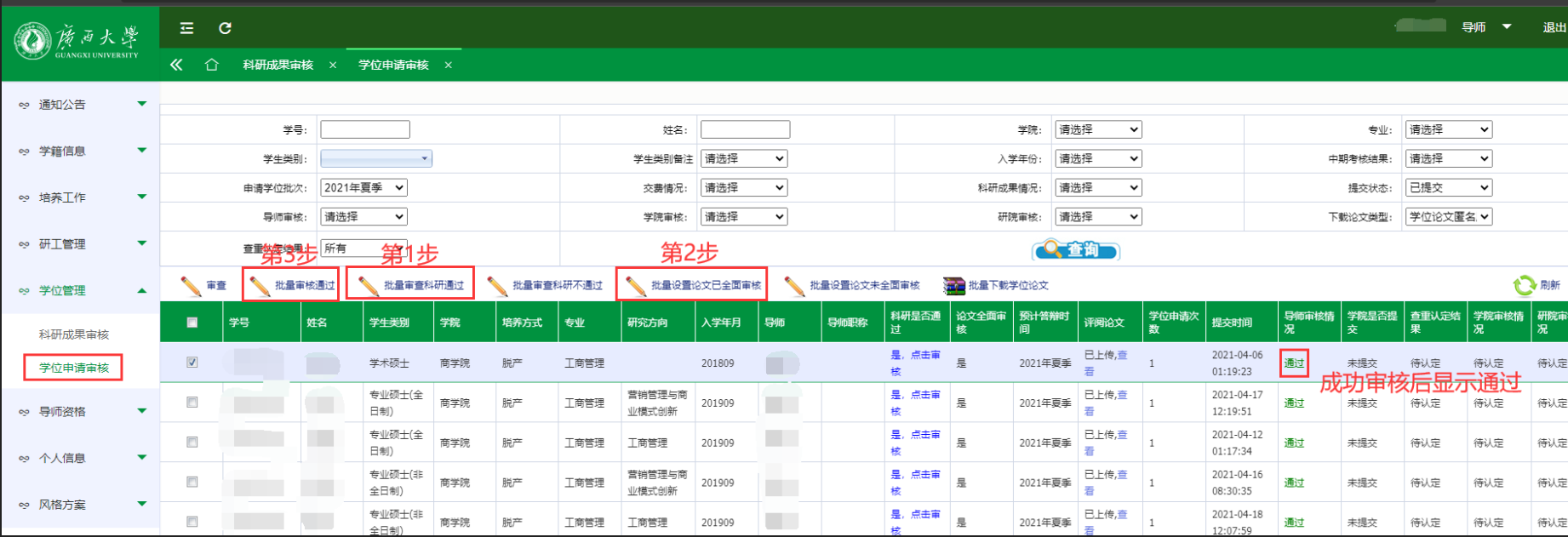
Task: Toggle the select-all checkbox in table header
Action: [x=192, y=323]
